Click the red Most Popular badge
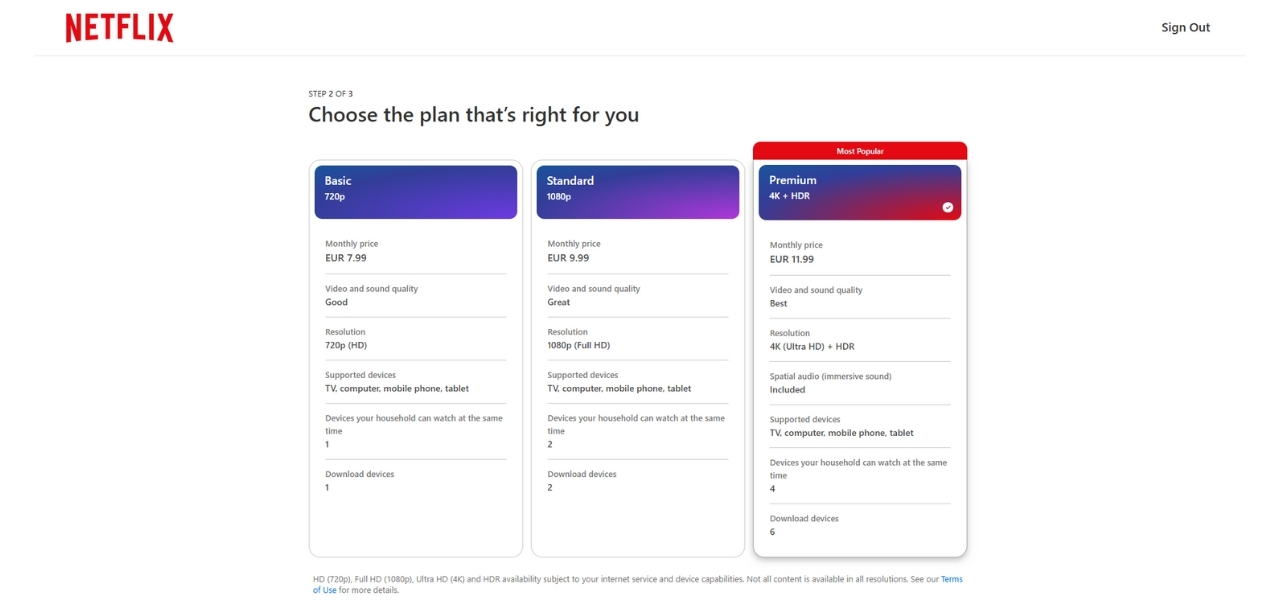The height and width of the screenshot is (600, 1280). (x=860, y=151)
